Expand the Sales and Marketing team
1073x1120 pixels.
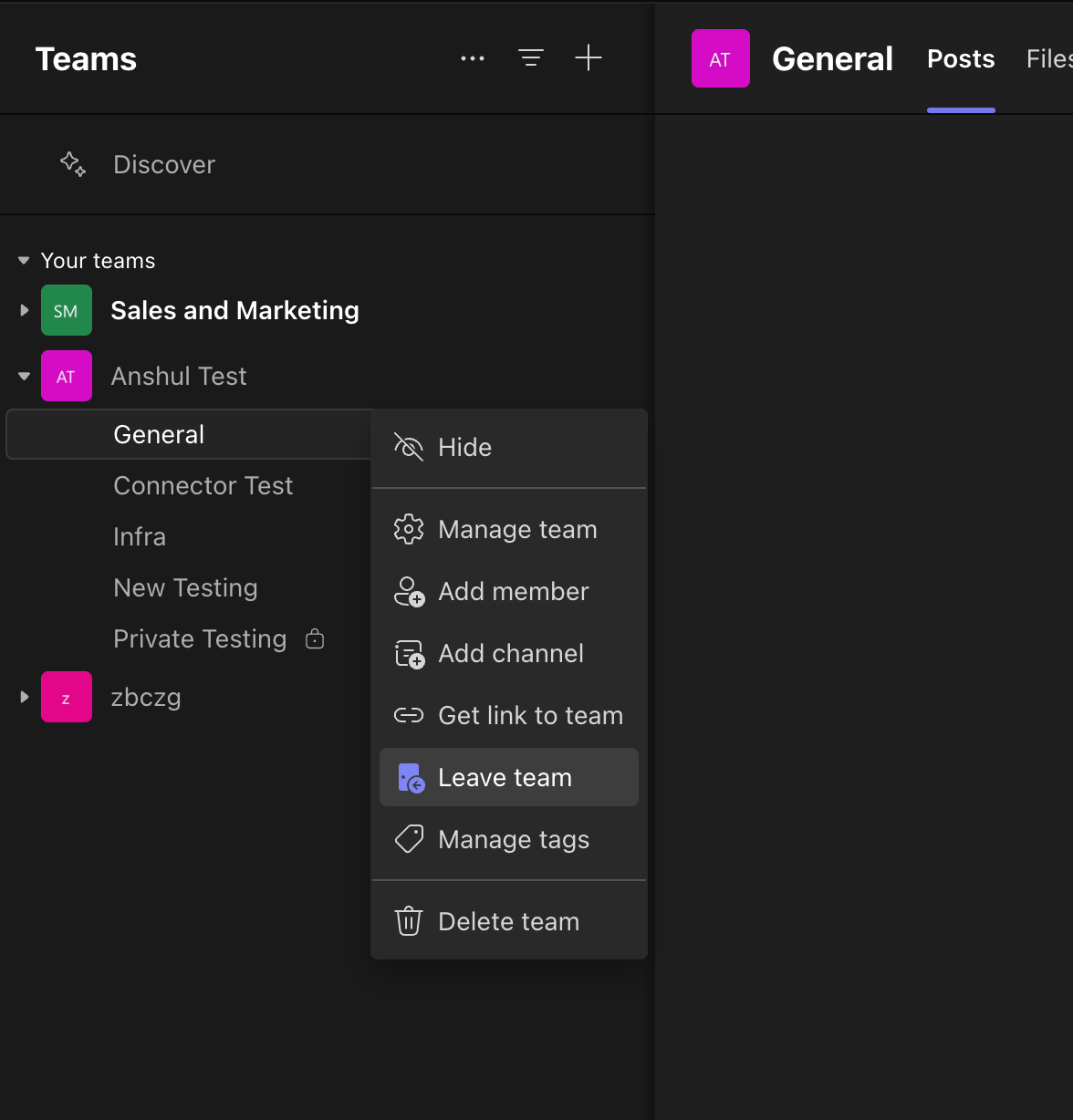25,310
